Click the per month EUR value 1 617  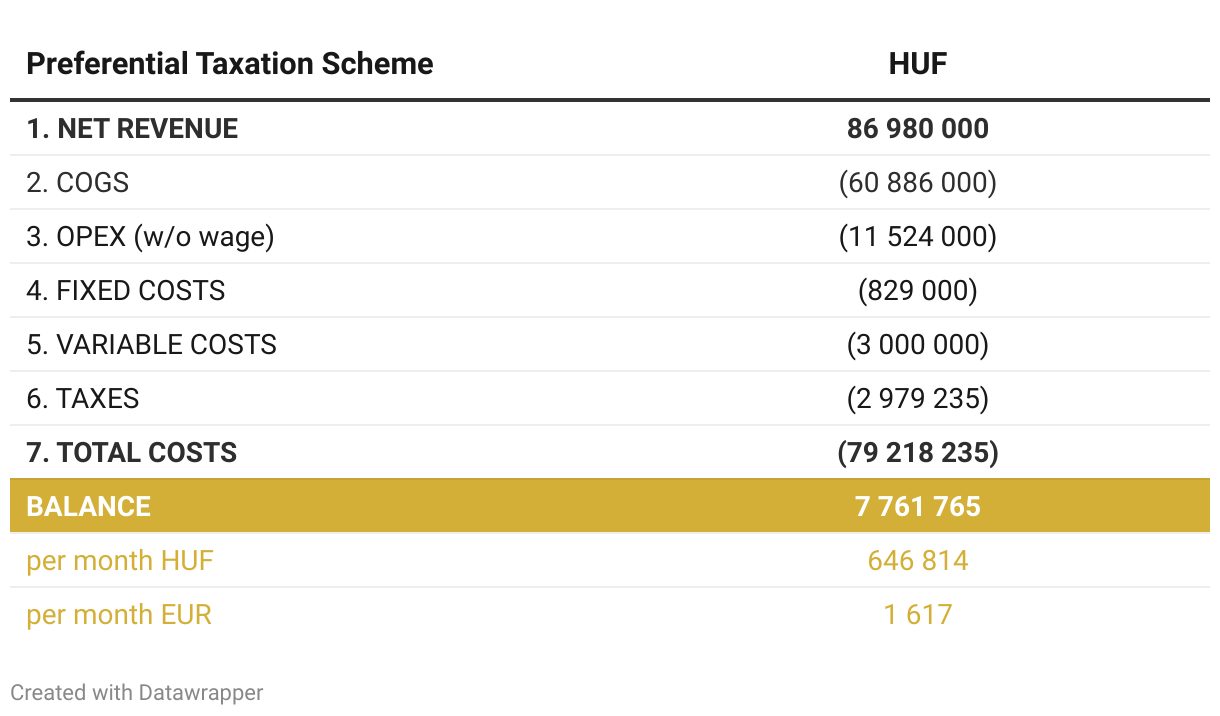point(917,614)
